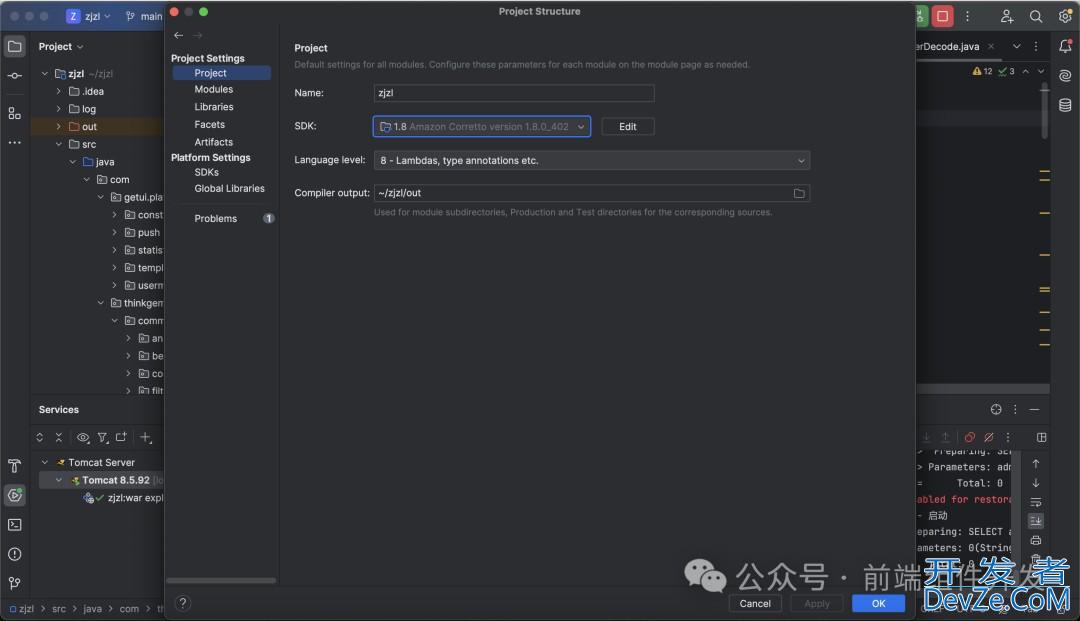
Task: Open the Terminal tool window
Action: (x=14, y=524)
